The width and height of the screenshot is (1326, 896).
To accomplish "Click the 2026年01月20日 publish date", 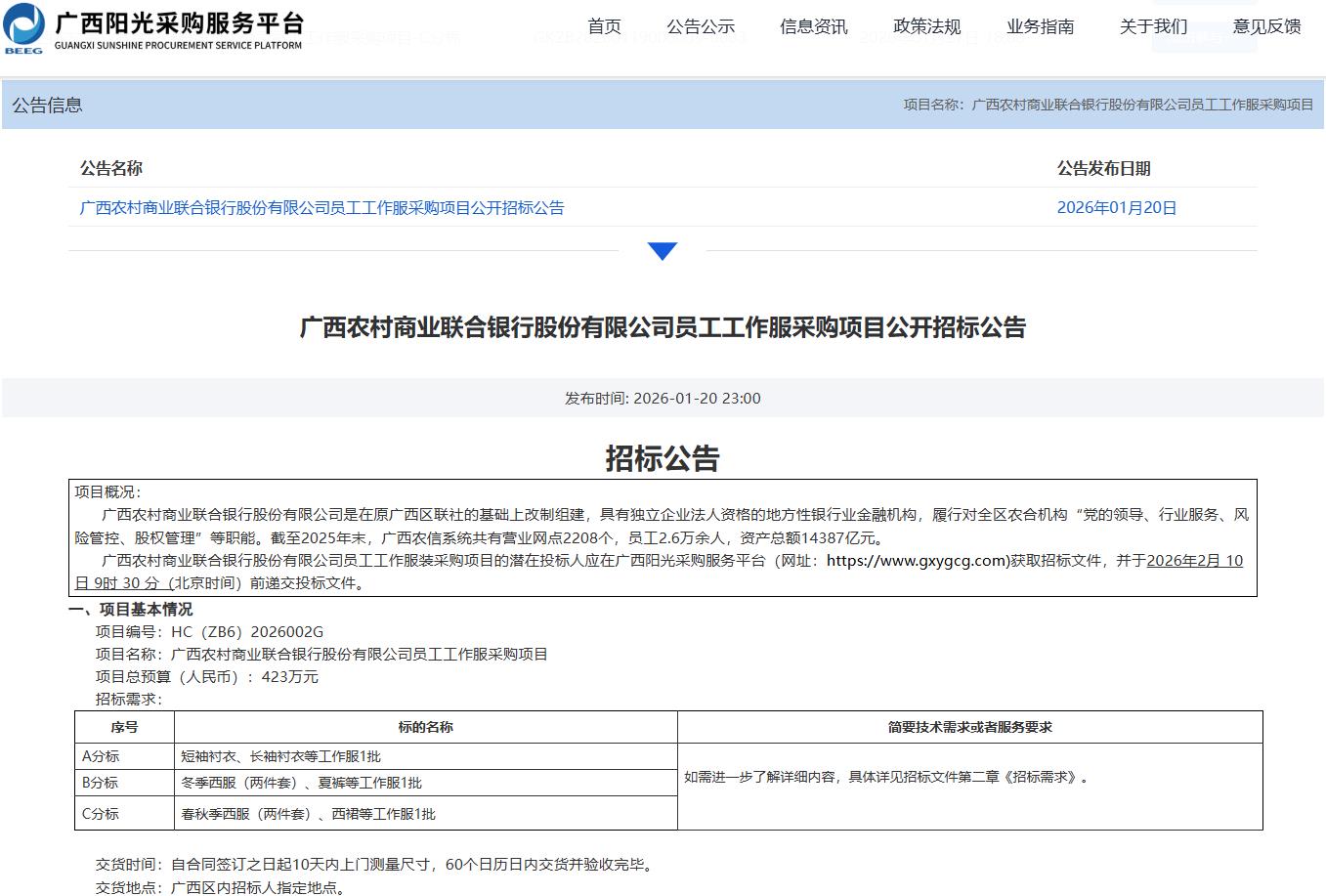I will tap(1116, 207).
